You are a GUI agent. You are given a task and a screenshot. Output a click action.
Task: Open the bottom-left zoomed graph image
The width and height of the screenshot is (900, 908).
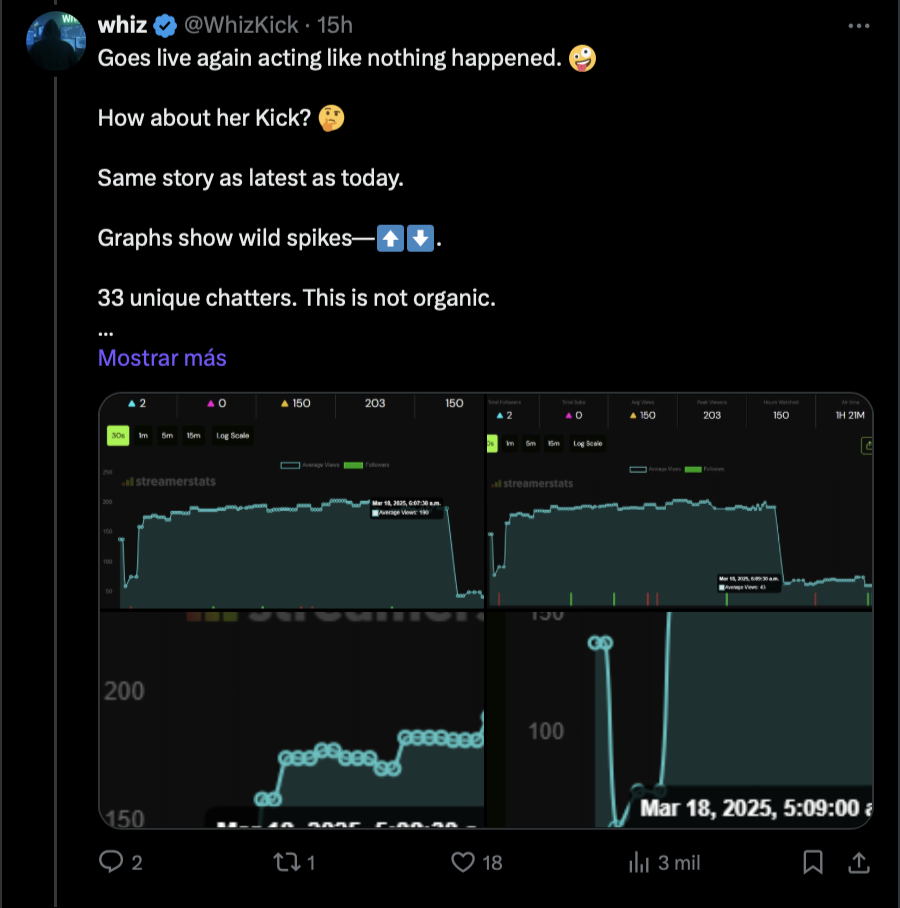290,720
